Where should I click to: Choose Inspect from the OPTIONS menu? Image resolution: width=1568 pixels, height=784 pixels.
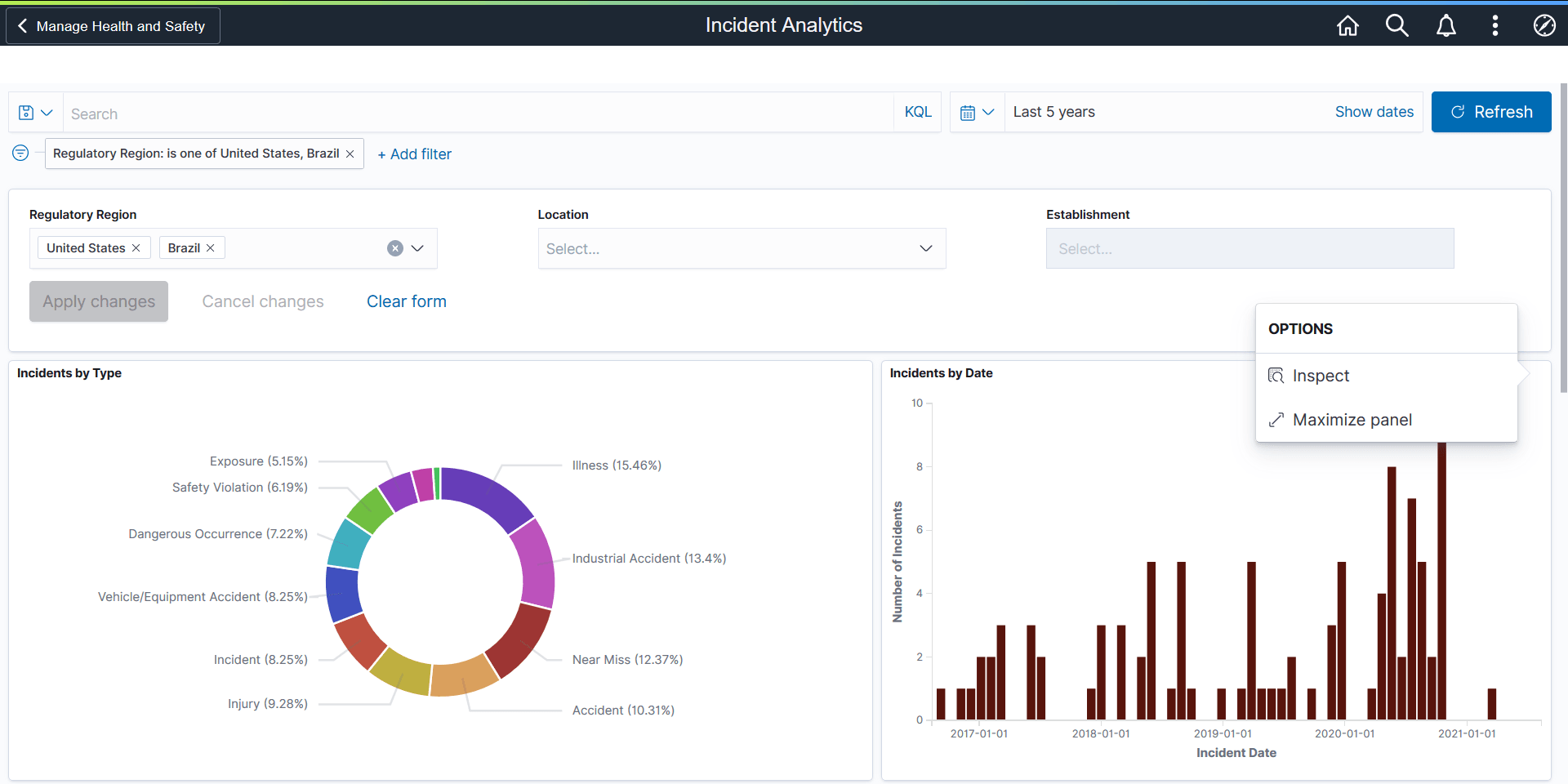(1321, 375)
